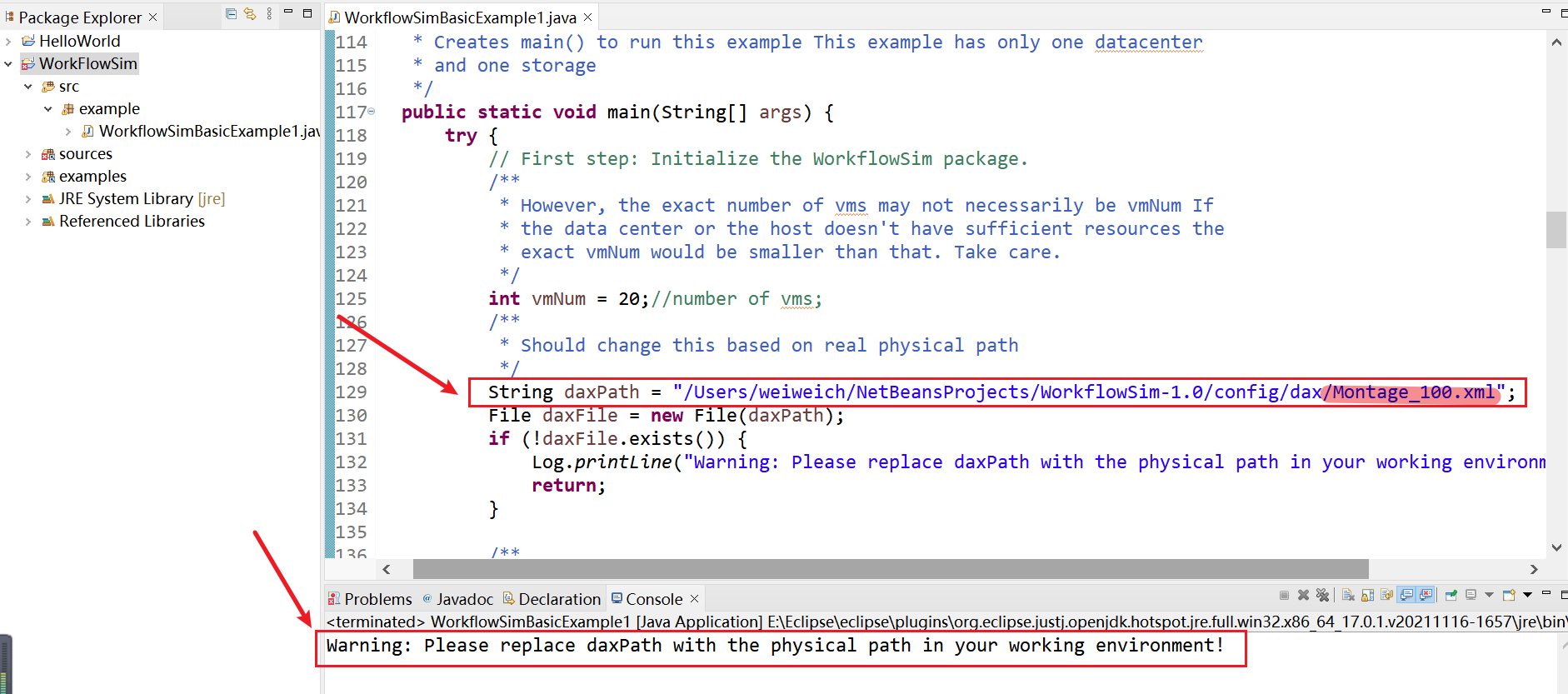Click Open Console icon
The height and width of the screenshot is (694, 1568).
pyautogui.click(x=1509, y=595)
